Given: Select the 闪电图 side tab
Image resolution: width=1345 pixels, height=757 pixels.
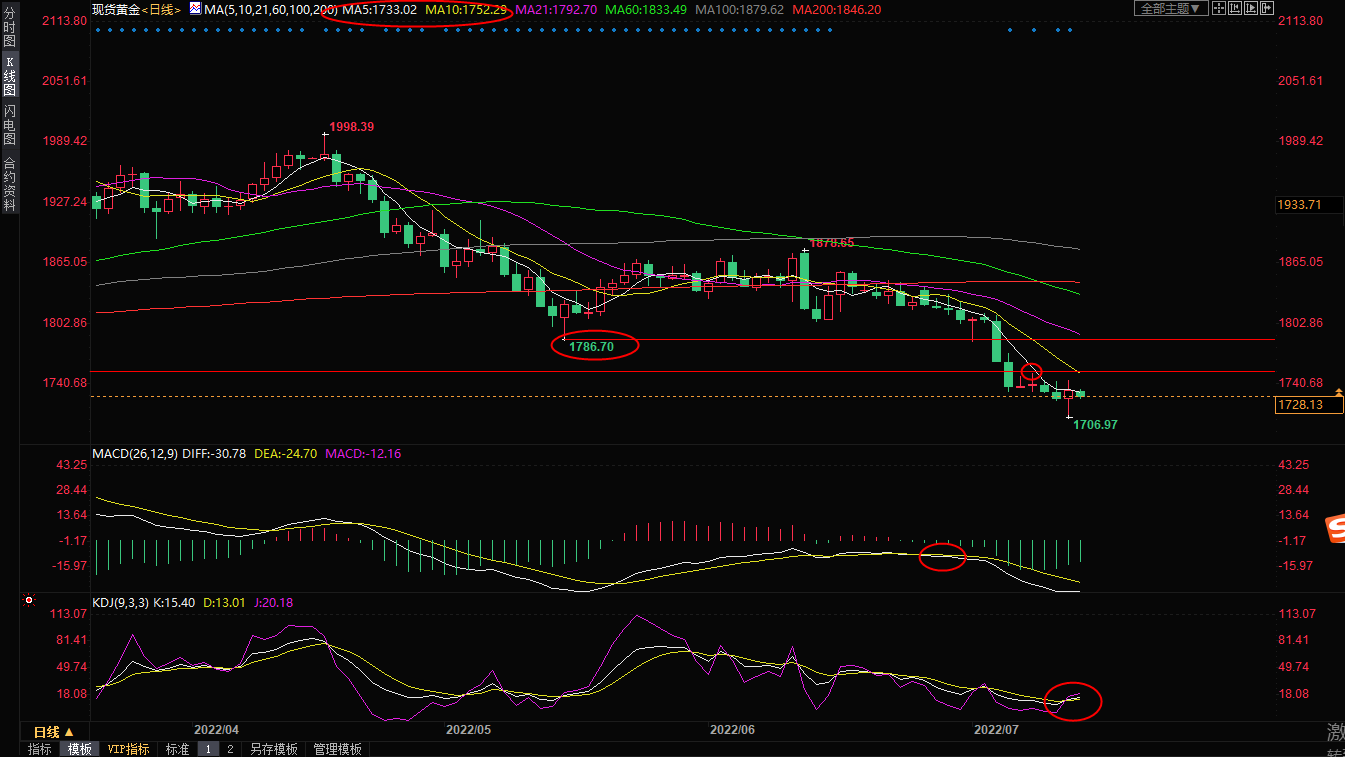Looking at the screenshot, I should tap(9, 125).
